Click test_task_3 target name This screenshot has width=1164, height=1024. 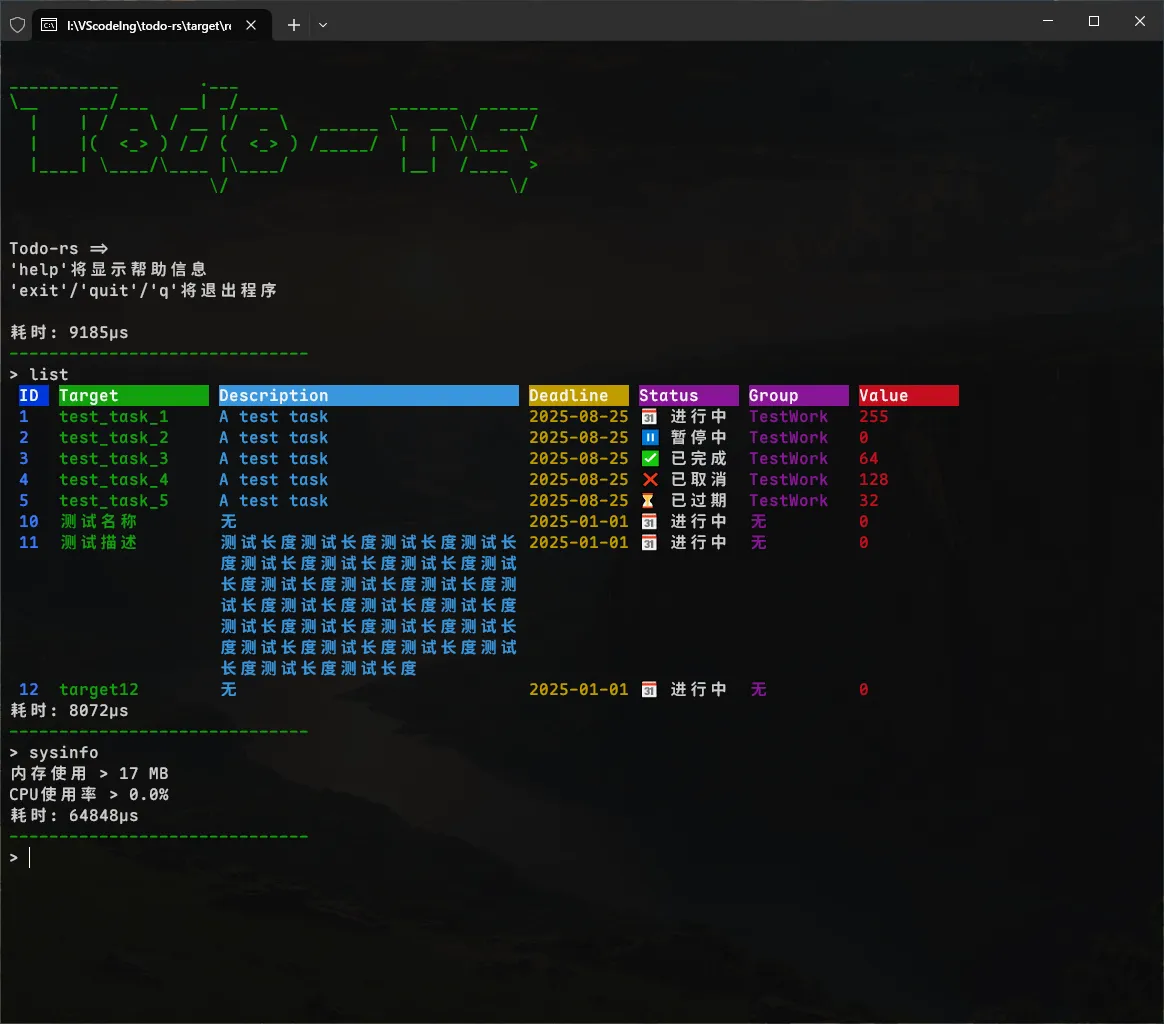pyautogui.click(x=114, y=458)
